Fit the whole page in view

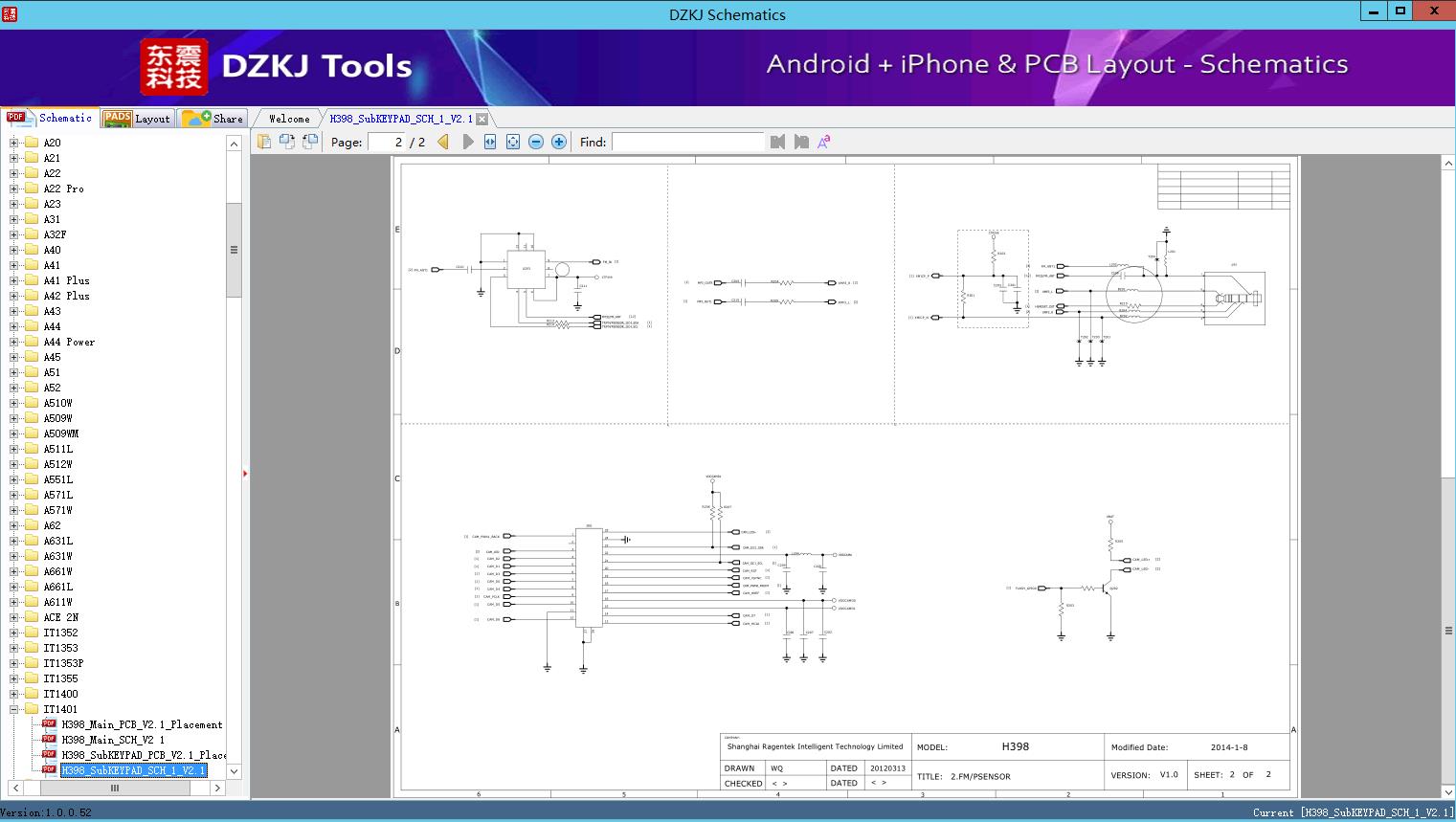(513, 142)
